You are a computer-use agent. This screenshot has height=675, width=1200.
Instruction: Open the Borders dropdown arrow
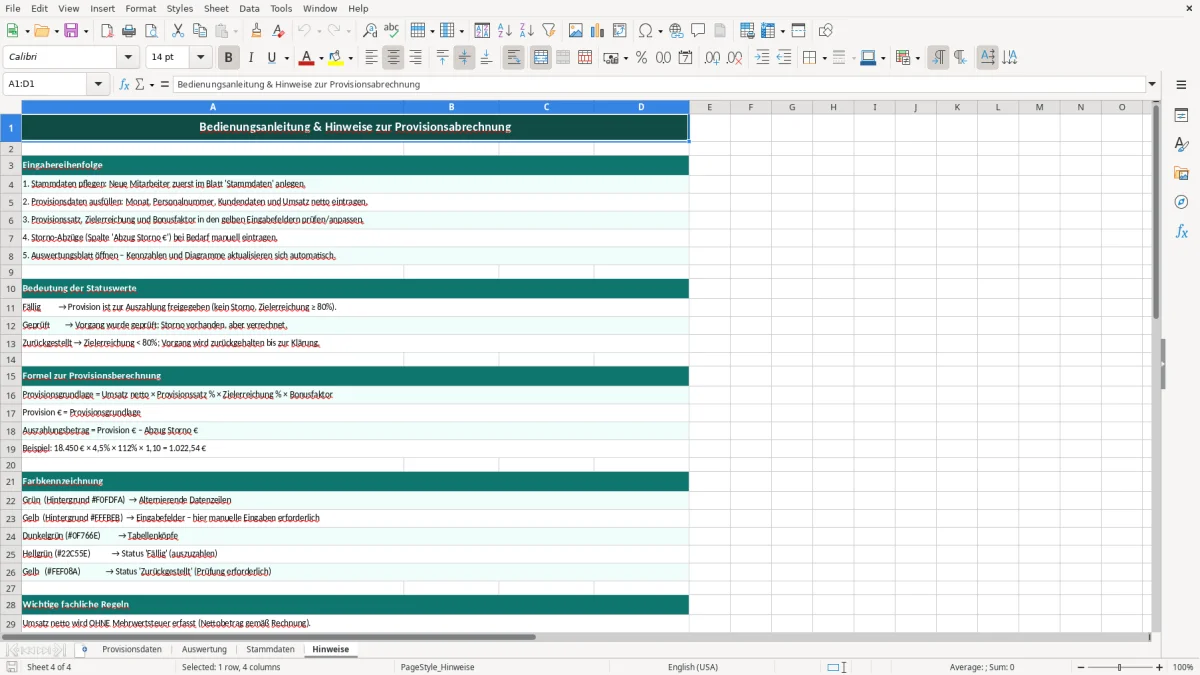click(x=824, y=58)
